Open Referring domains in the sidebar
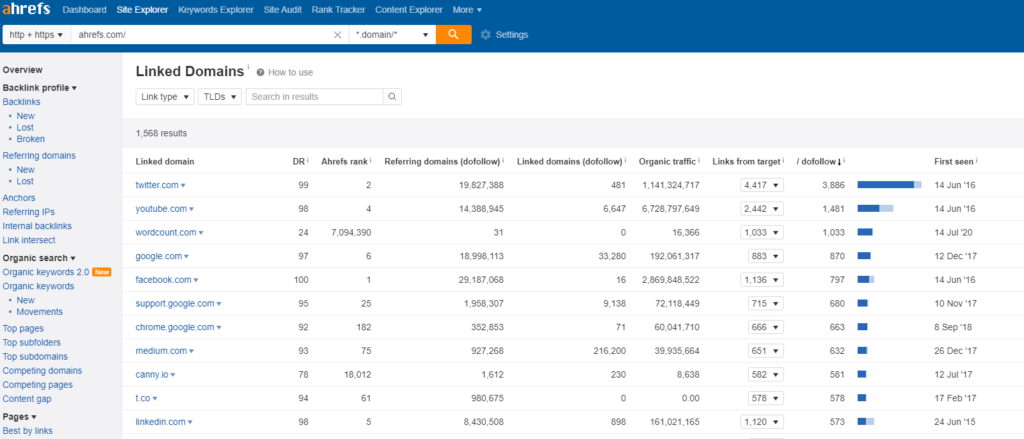This screenshot has width=1024, height=439. (x=39, y=155)
